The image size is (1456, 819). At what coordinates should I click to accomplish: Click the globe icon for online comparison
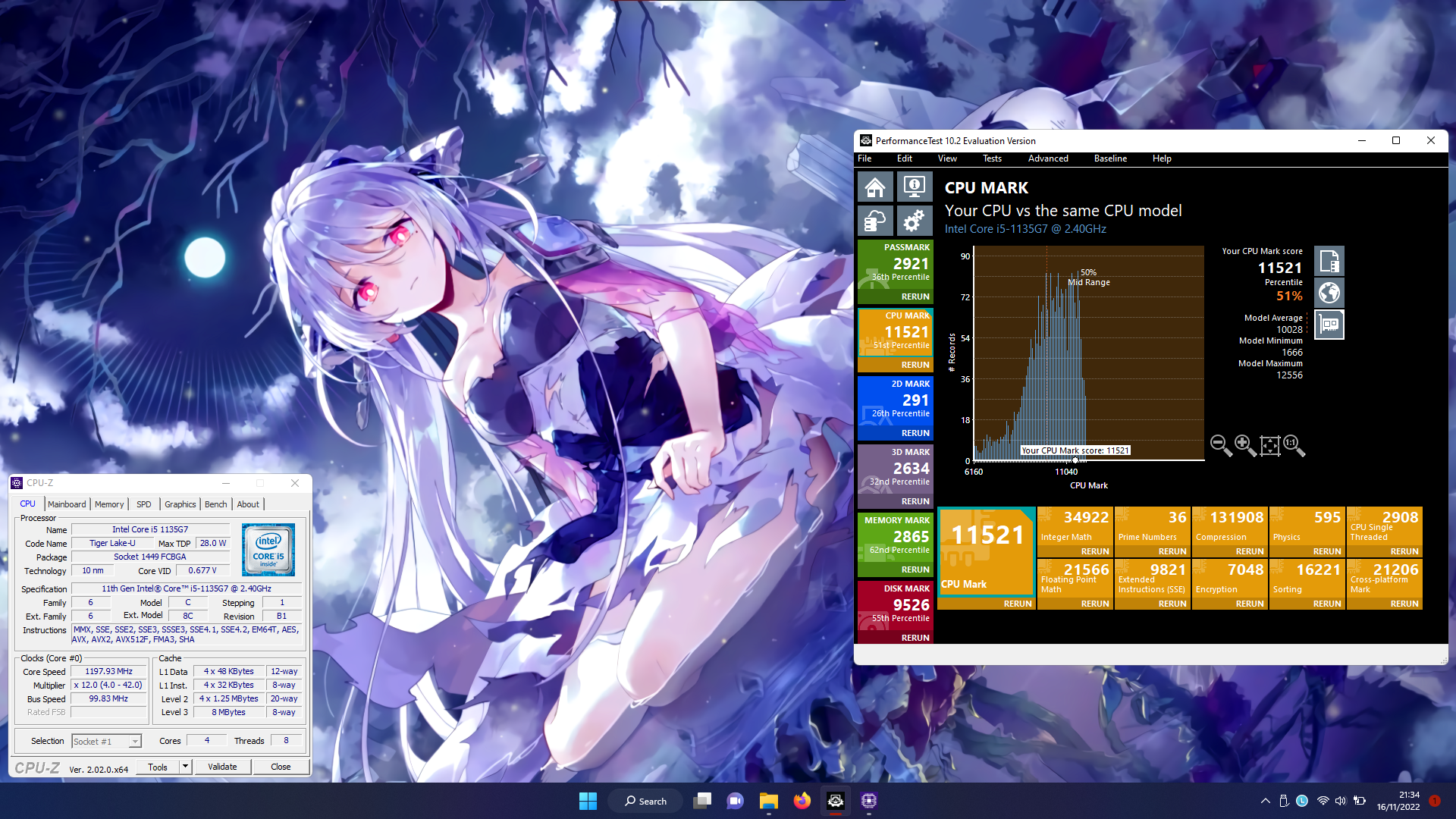click(1329, 293)
